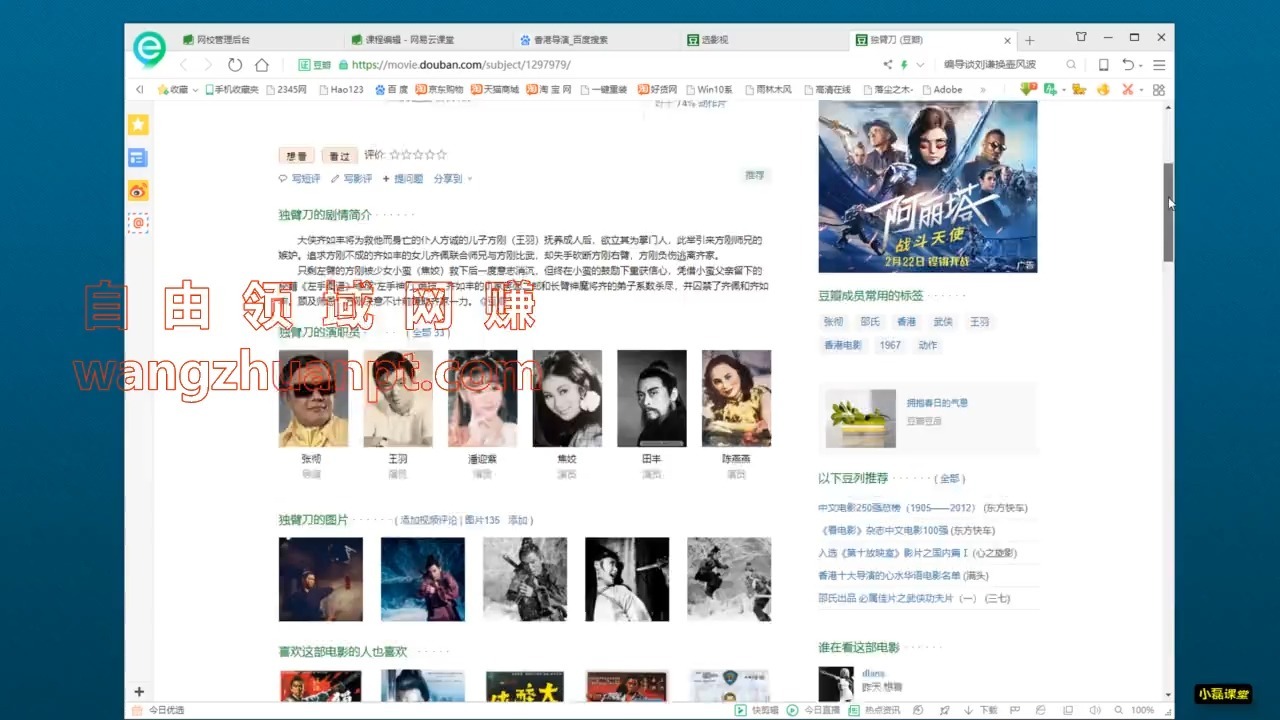The width and height of the screenshot is (1280, 720).
Task: Click the green lightning speed-mode icon
Action: (904, 65)
